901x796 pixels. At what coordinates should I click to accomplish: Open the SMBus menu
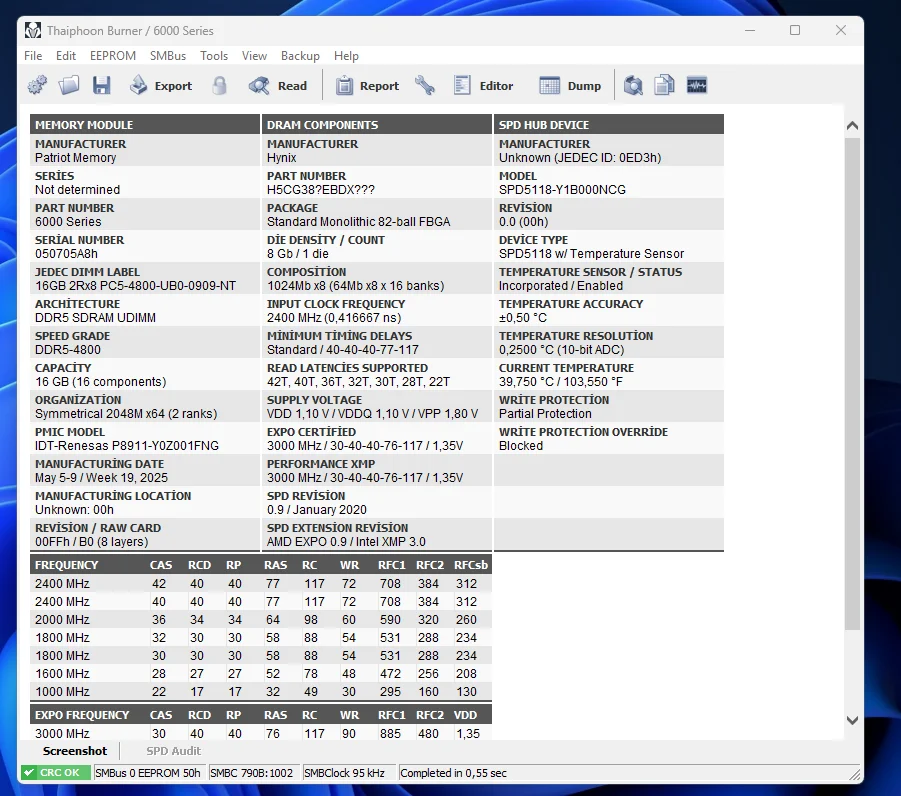pyautogui.click(x=168, y=56)
